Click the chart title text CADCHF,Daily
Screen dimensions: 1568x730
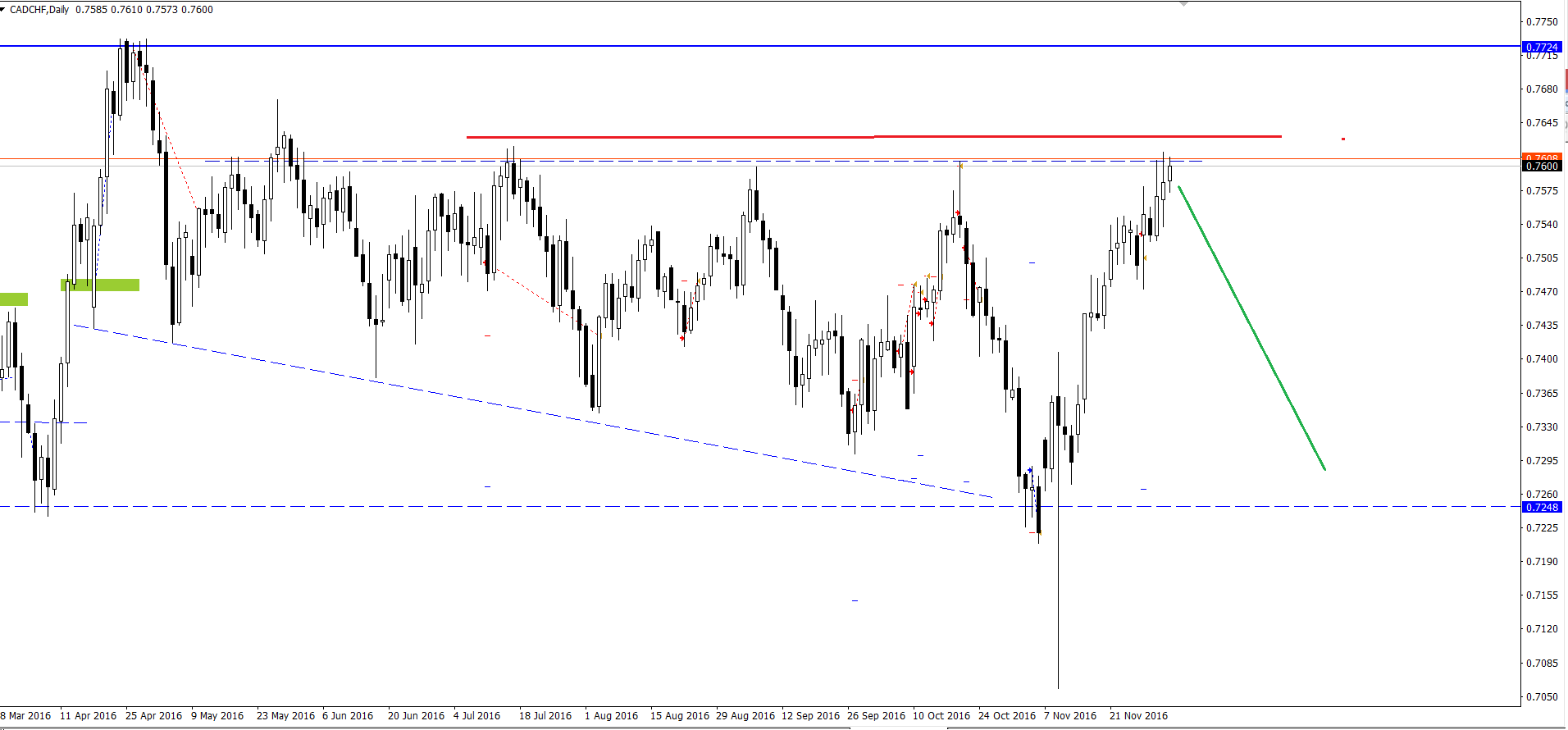[39, 10]
